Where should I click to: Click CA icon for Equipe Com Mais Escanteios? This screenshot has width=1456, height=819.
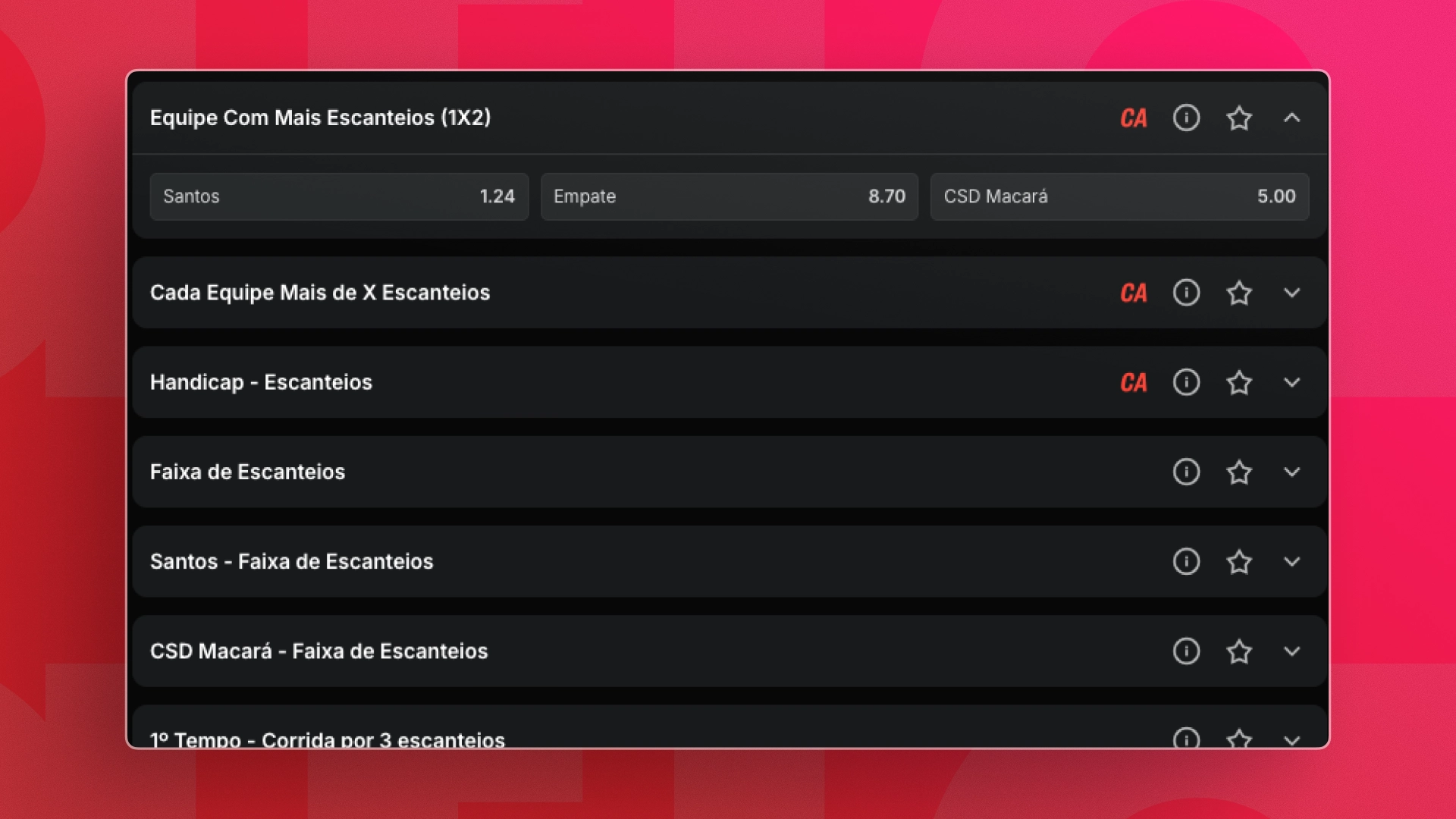pyautogui.click(x=1134, y=118)
